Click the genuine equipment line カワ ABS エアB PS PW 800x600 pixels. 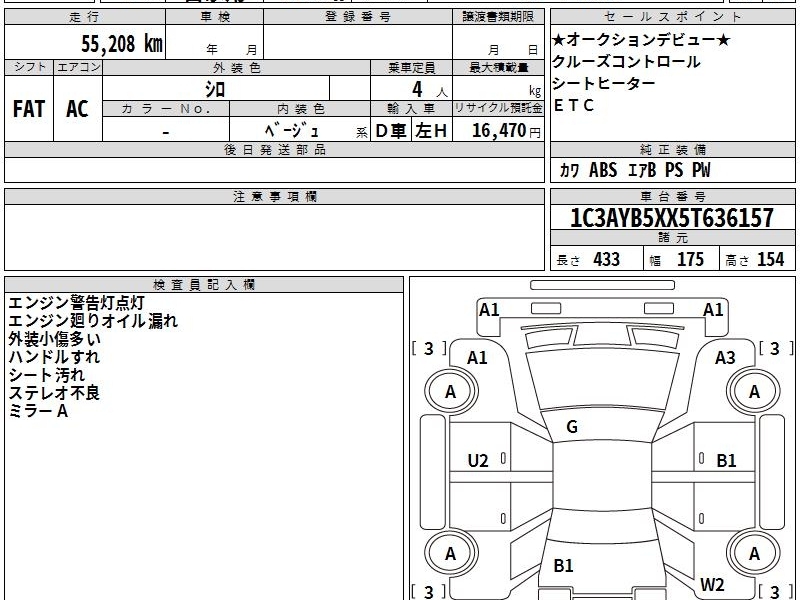click(635, 170)
